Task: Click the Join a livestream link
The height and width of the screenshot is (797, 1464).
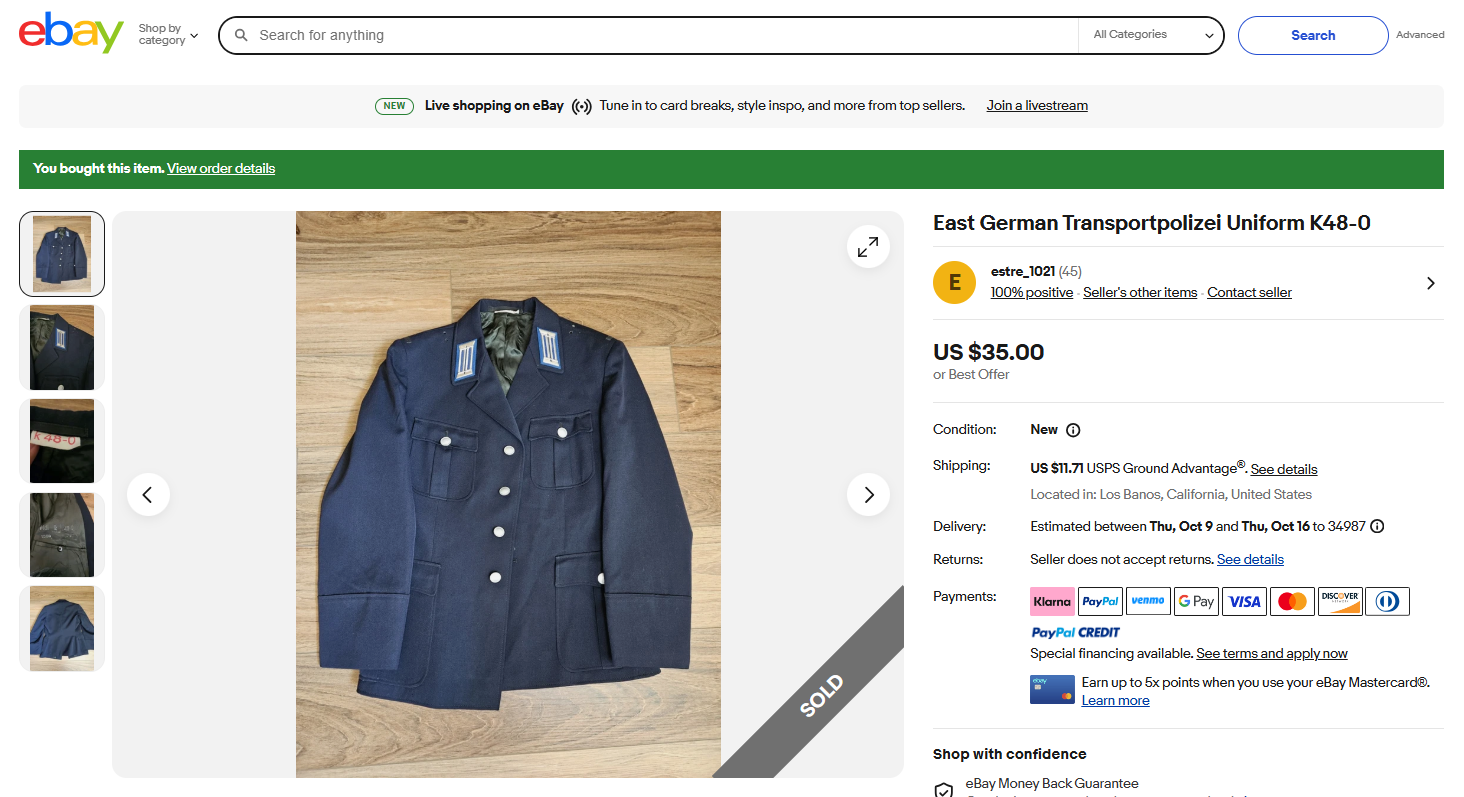Action: point(1037,106)
